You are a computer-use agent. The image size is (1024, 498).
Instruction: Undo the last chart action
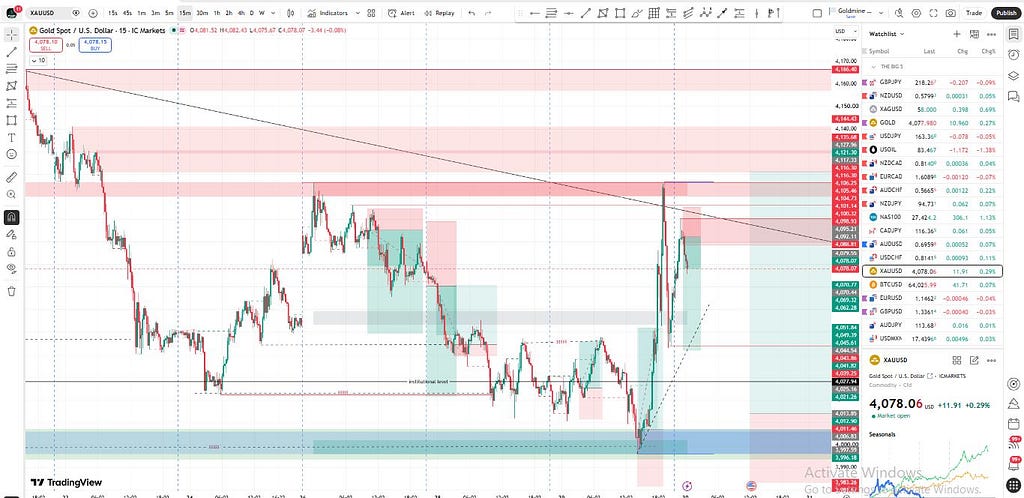pos(472,13)
